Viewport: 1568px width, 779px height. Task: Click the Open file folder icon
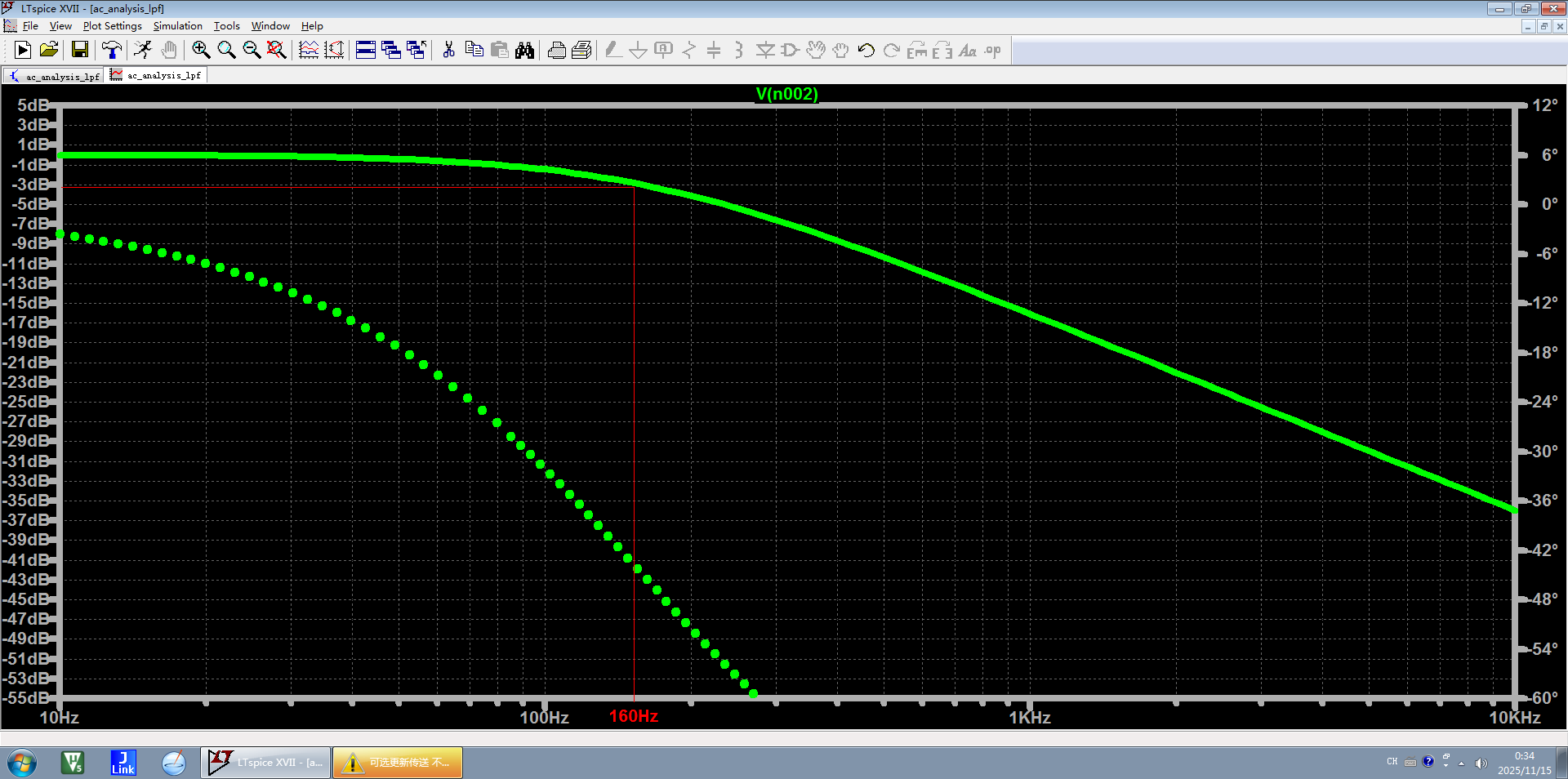[x=49, y=51]
